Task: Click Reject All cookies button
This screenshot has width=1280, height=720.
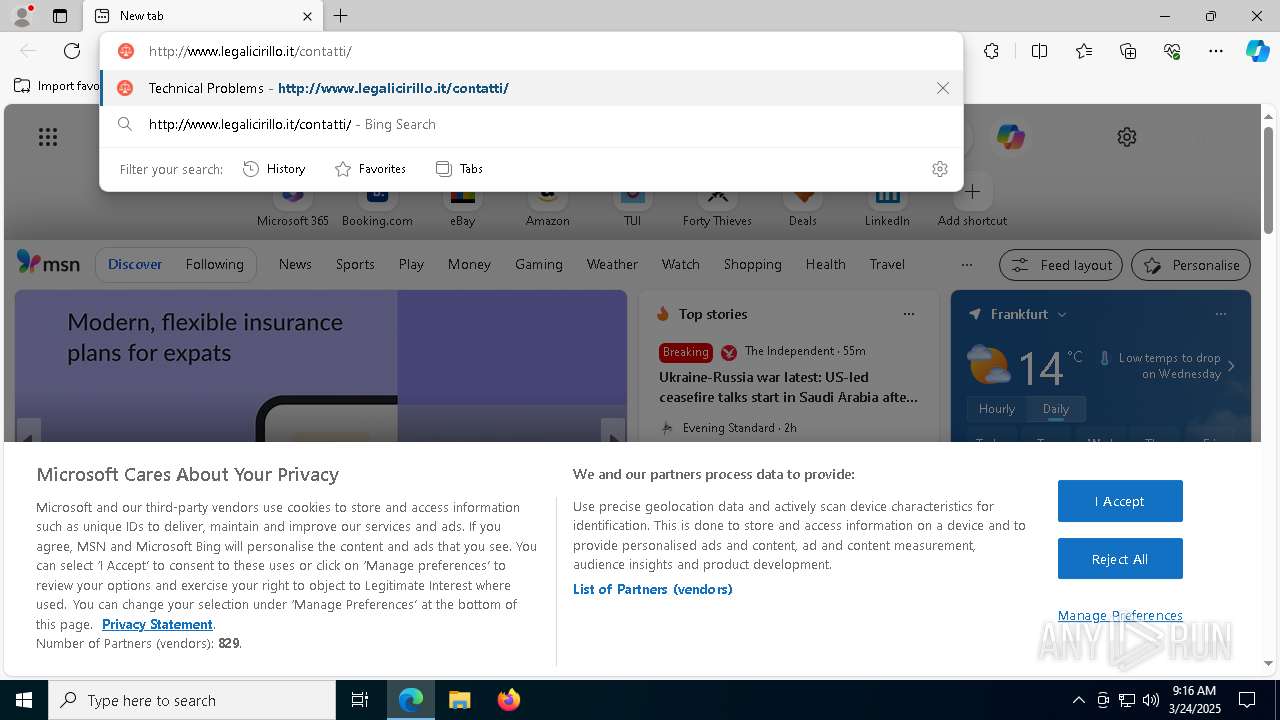Action: (x=1120, y=559)
